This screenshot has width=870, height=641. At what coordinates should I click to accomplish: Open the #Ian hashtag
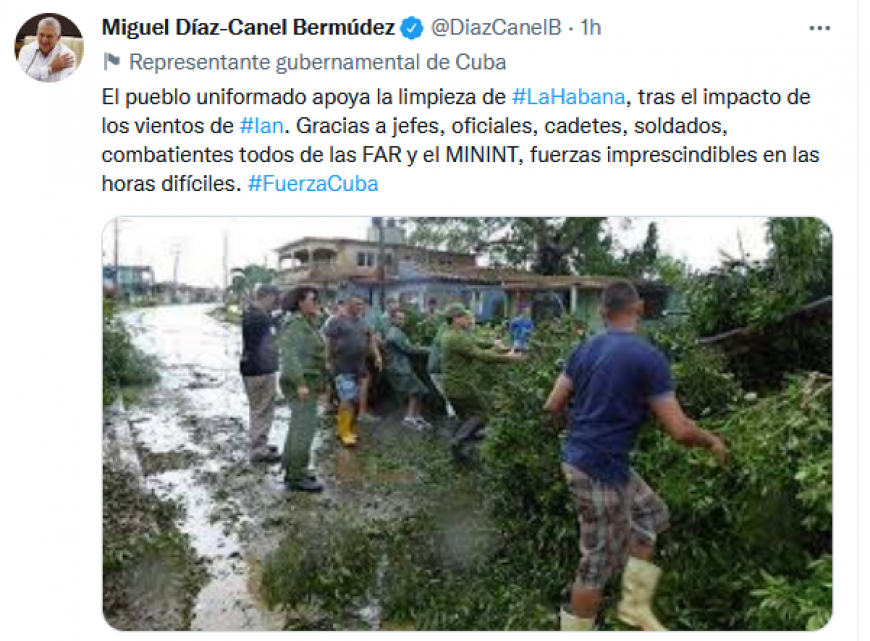pos(261,126)
